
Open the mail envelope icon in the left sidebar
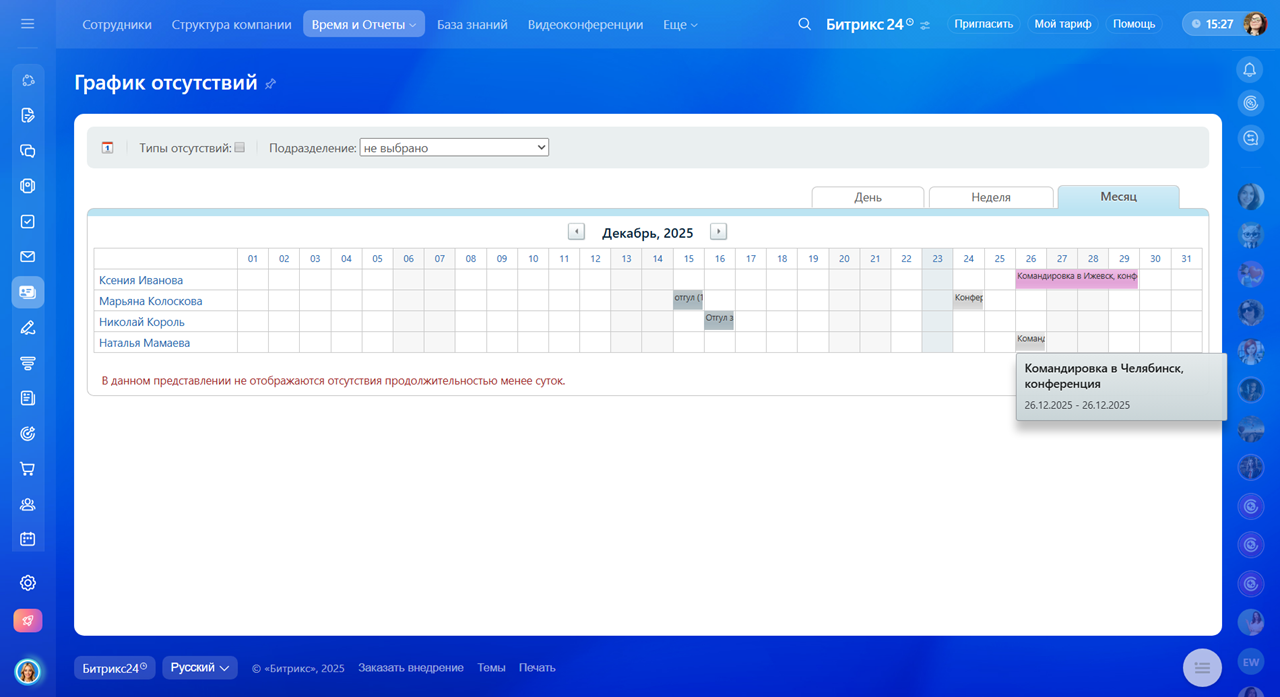click(x=28, y=257)
